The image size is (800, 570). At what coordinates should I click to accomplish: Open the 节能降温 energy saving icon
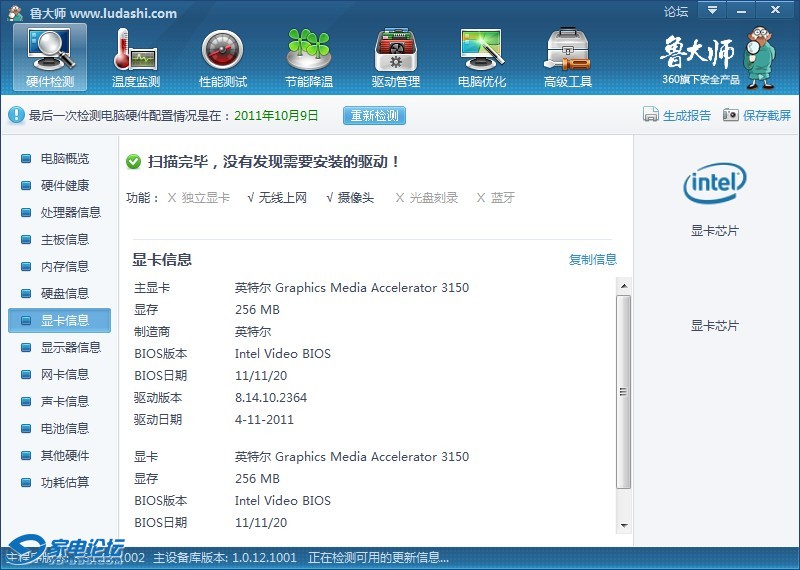tap(308, 58)
